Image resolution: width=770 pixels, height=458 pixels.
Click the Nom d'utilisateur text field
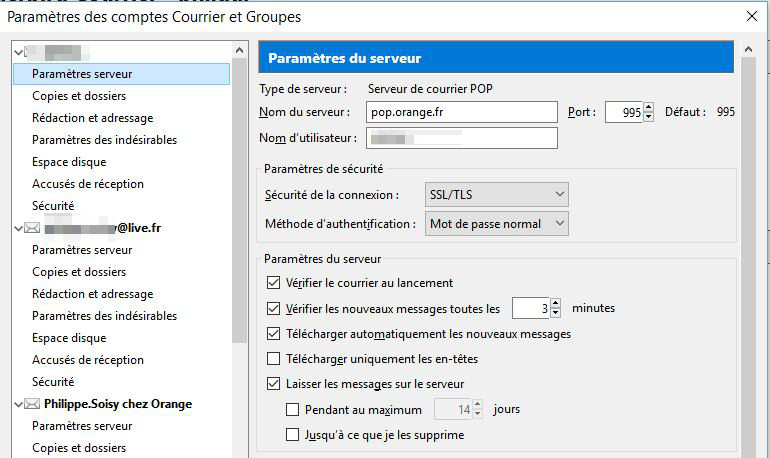[460, 138]
